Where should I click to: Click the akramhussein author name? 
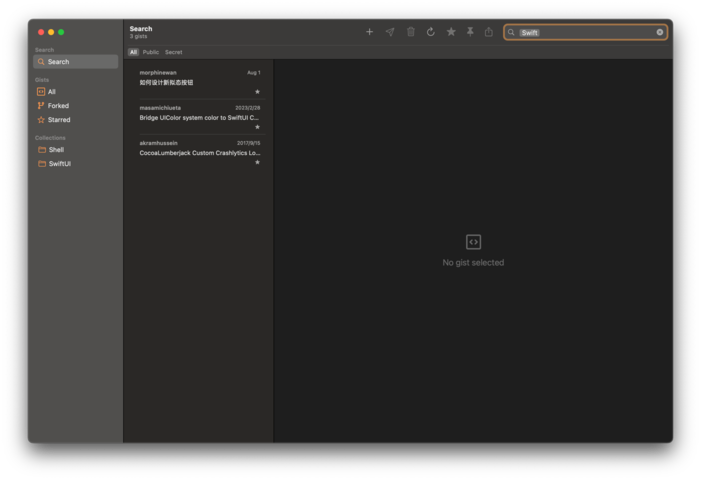click(x=158, y=143)
